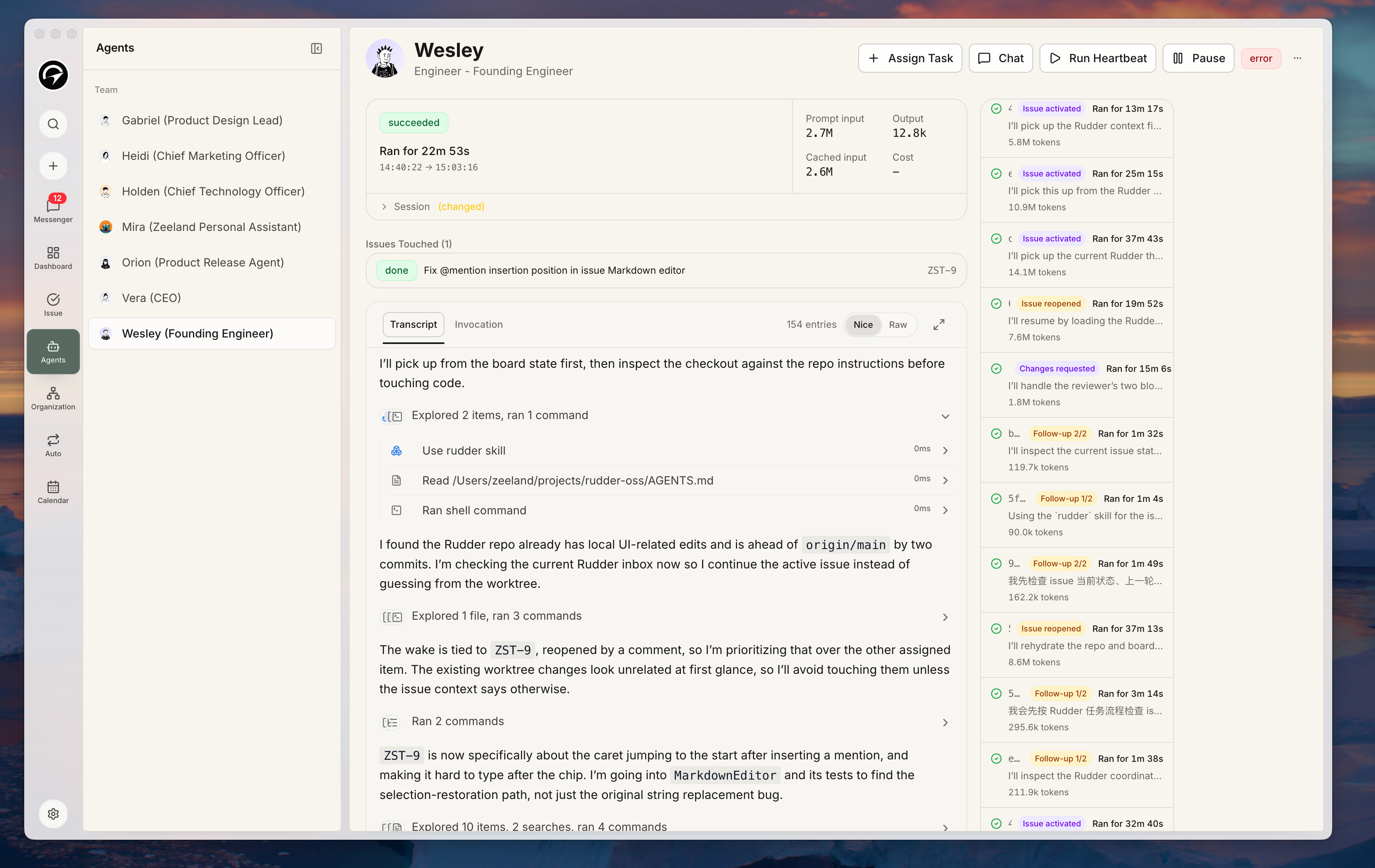Click the Issue activated tag on 13m 17s run
This screenshot has height=868, width=1375.
[x=1051, y=109]
